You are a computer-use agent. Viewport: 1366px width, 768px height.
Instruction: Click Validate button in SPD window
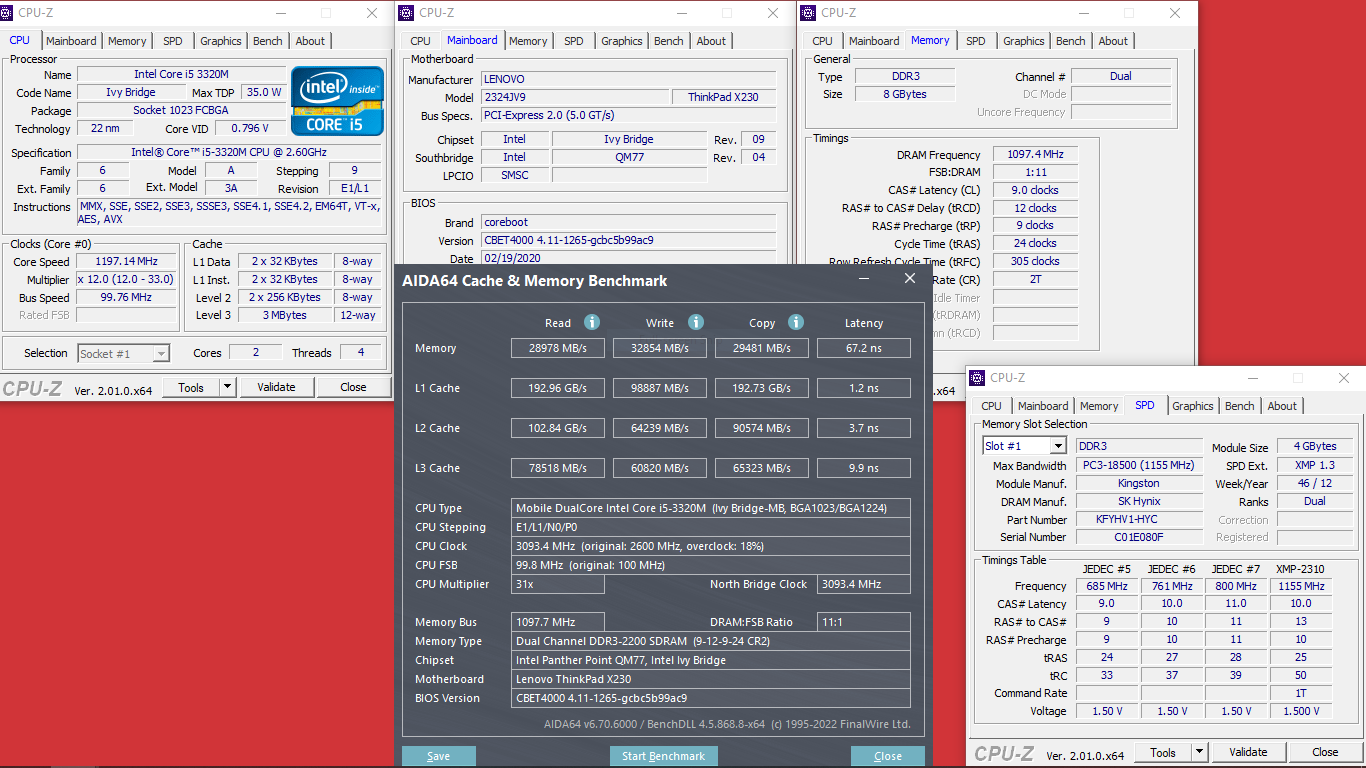coord(1248,752)
